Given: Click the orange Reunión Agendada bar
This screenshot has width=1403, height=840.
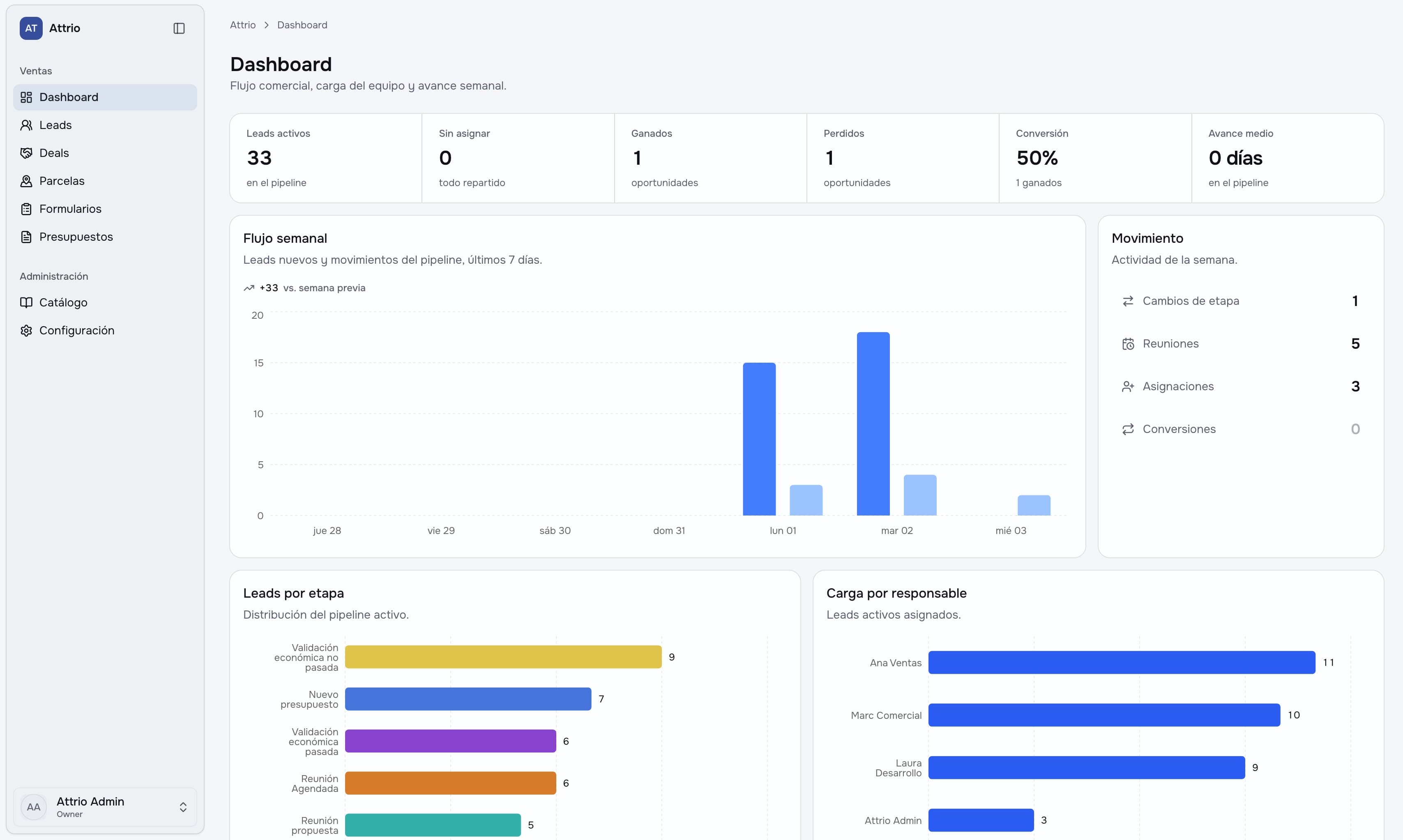Looking at the screenshot, I should click(x=451, y=783).
